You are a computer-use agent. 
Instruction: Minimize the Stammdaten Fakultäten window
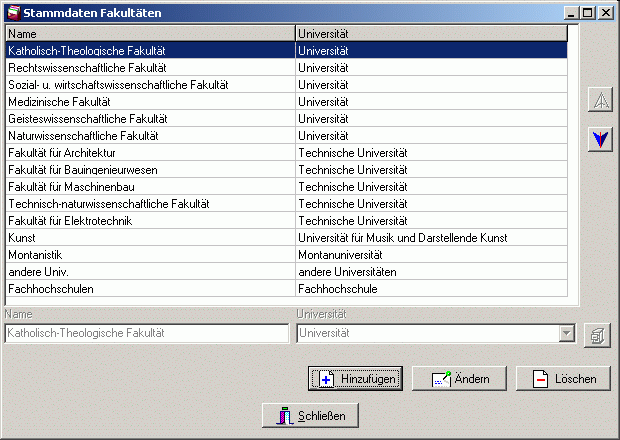point(571,13)
